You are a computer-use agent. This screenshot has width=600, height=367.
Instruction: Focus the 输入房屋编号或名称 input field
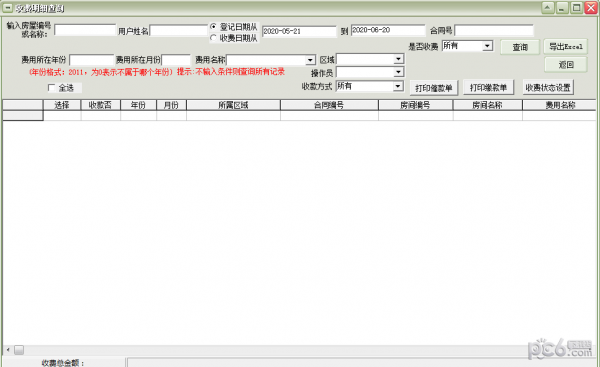(85, 30)
